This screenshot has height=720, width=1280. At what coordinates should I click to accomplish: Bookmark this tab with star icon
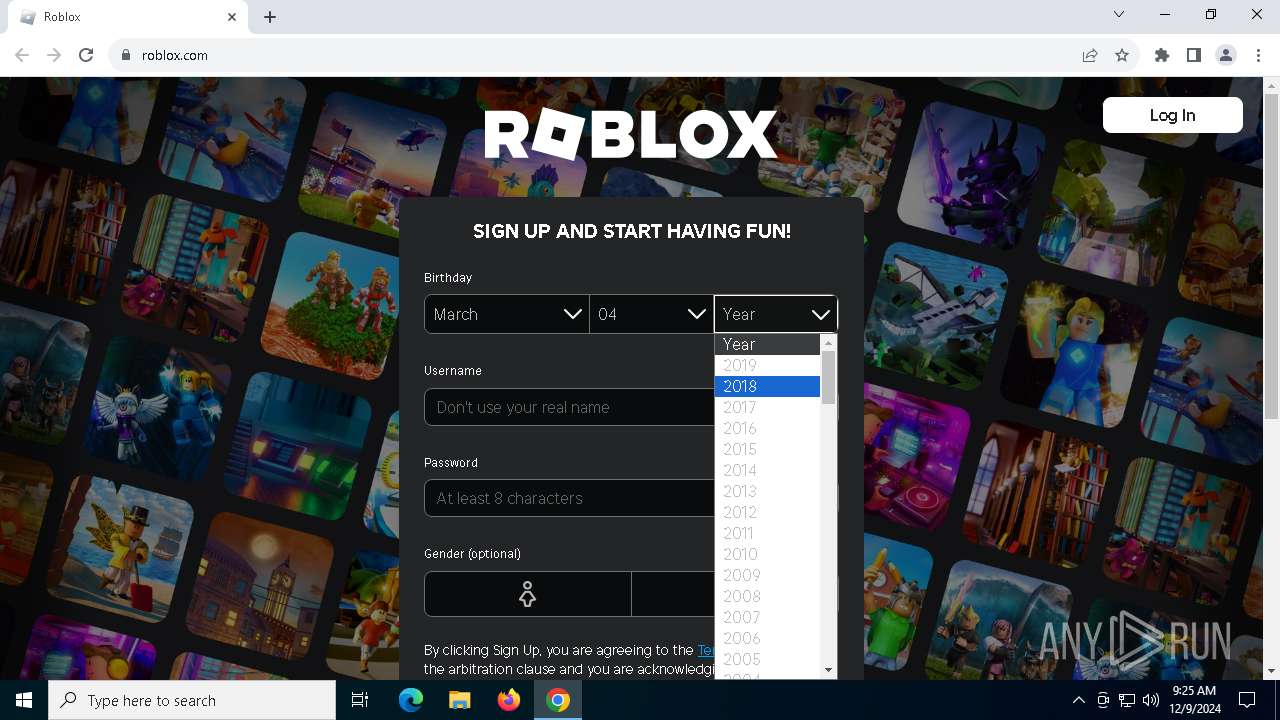tap(1122, 56)
